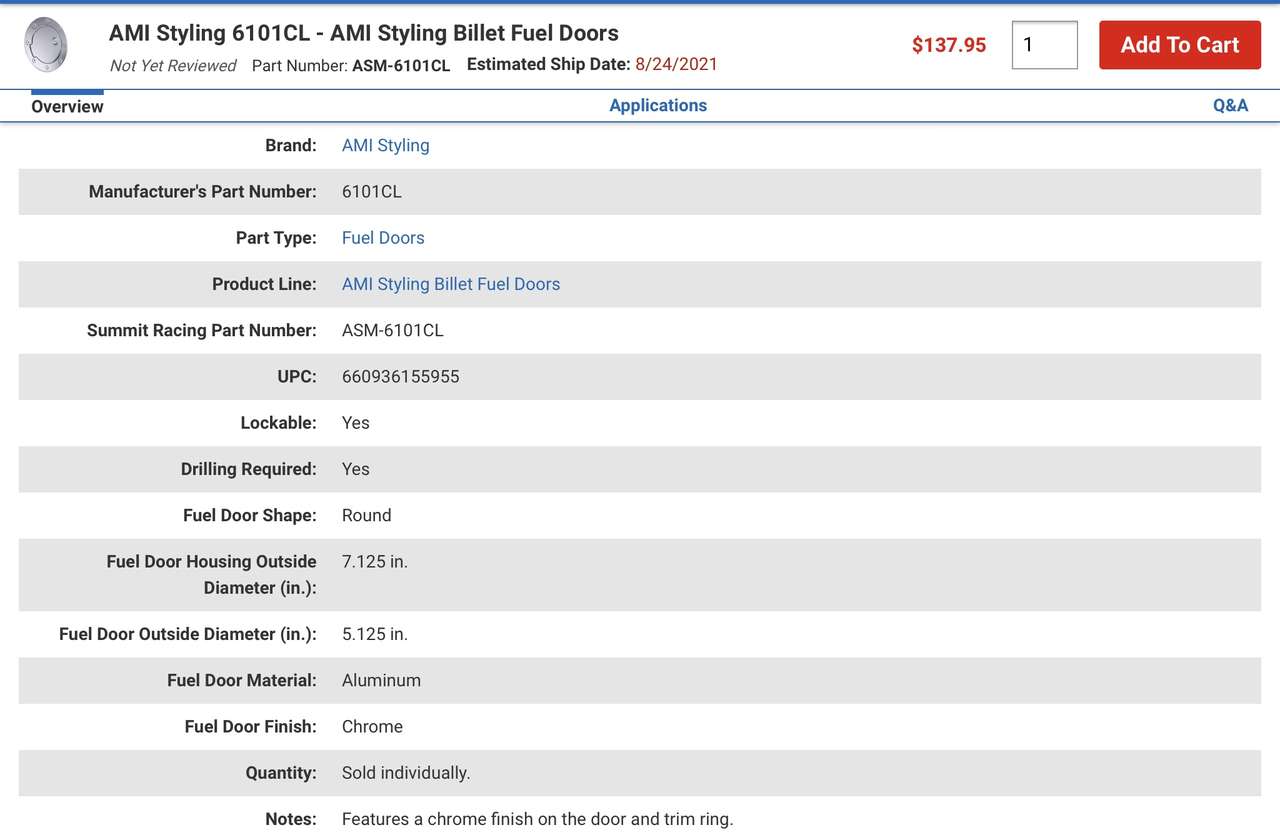Image resolution: width=1280 pixels, height=835 pixels.
Task: Follow the Fuel Doors part type link
Action: click(x=383, y=238)
